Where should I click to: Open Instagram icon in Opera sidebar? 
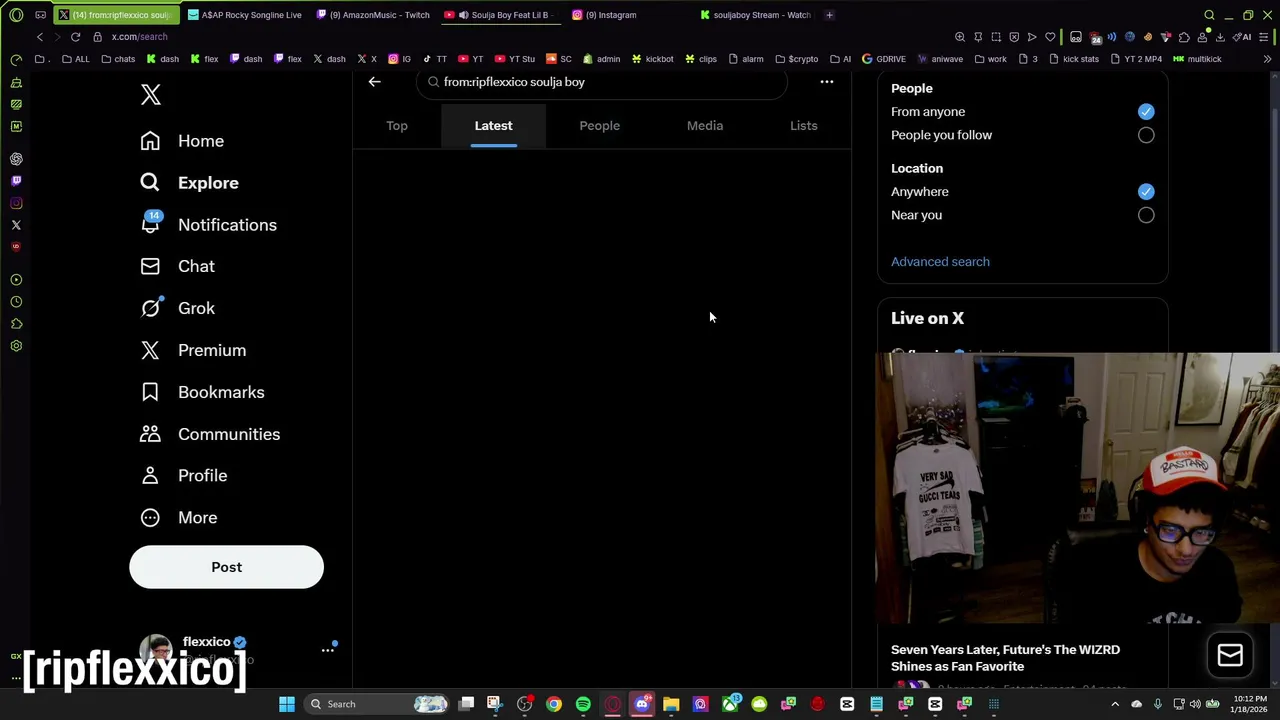coord(16,203)
